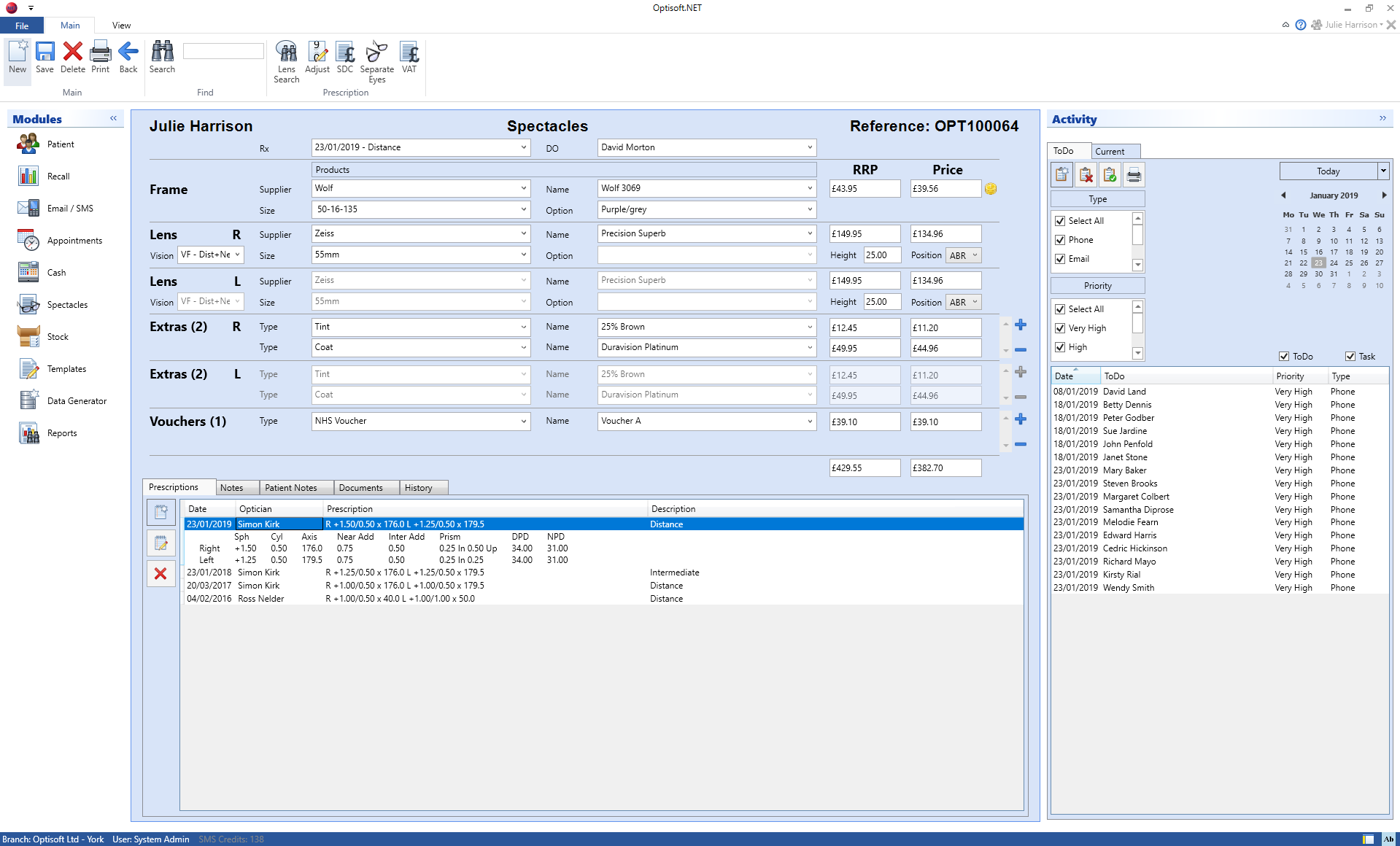Image resolution: width=1400 pixels, height=846 pixels.
Task: Delete the selected prescription with the red X
Action: 161,573
